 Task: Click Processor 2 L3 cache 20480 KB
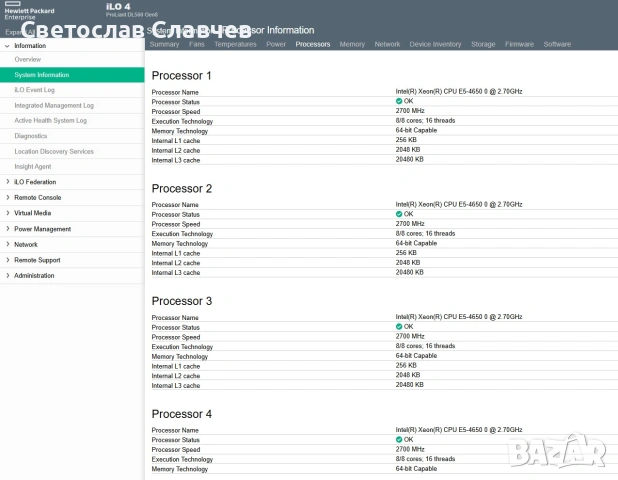(410, 272)
